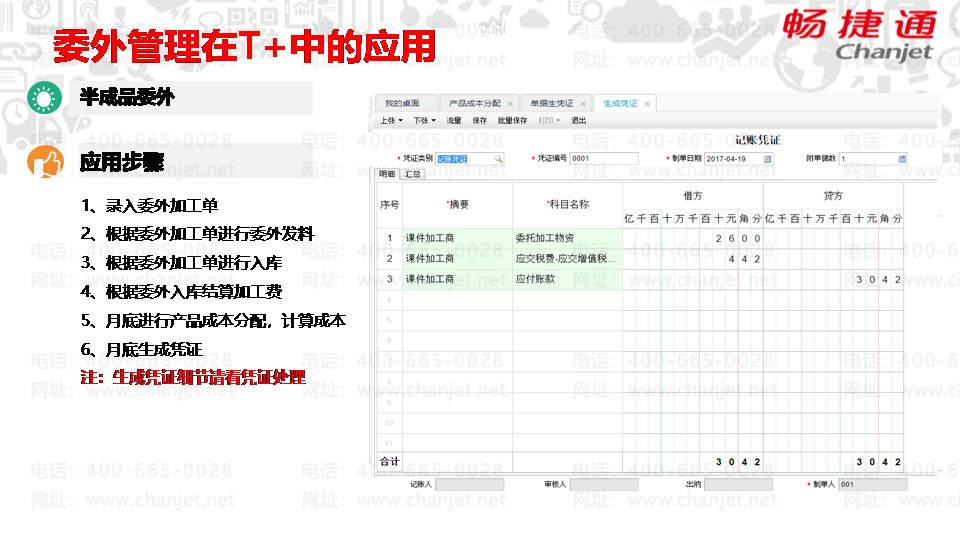Click the 制单人 field showing 001
This screenshot has height=540, width=960.
click(x=872, y=484)
